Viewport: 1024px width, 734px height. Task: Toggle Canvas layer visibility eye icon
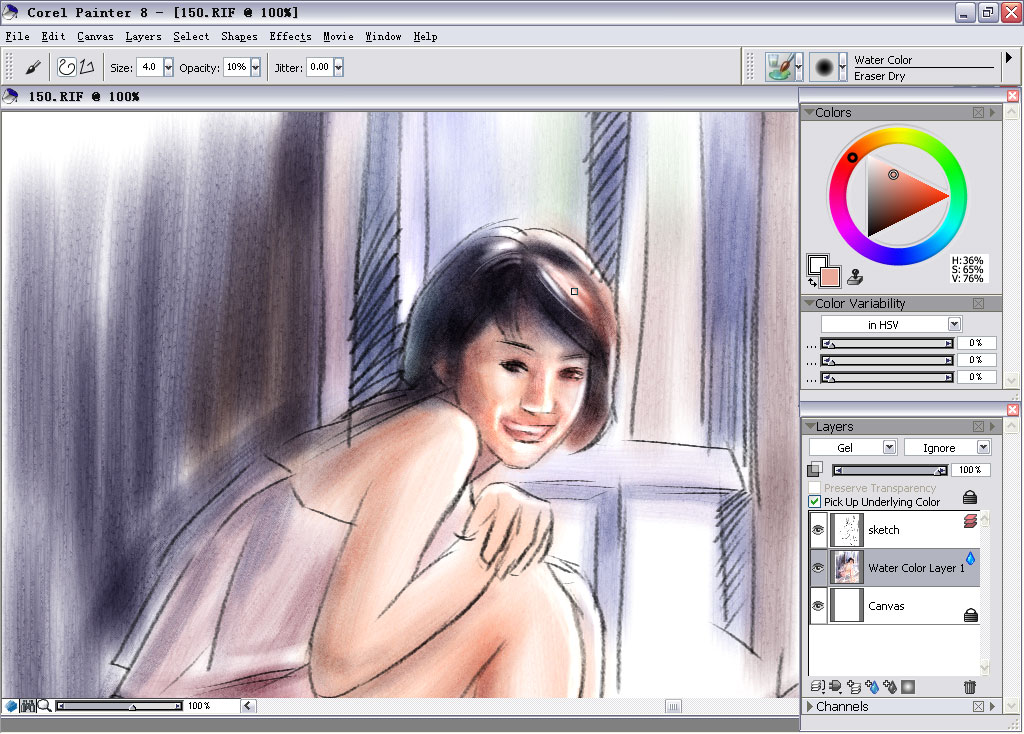click(x=818, y=605)
